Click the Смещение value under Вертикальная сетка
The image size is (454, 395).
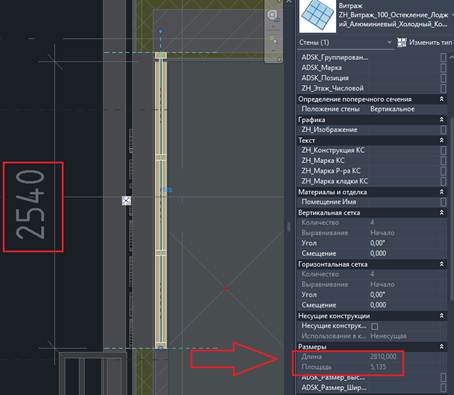(x=378, y=253)
